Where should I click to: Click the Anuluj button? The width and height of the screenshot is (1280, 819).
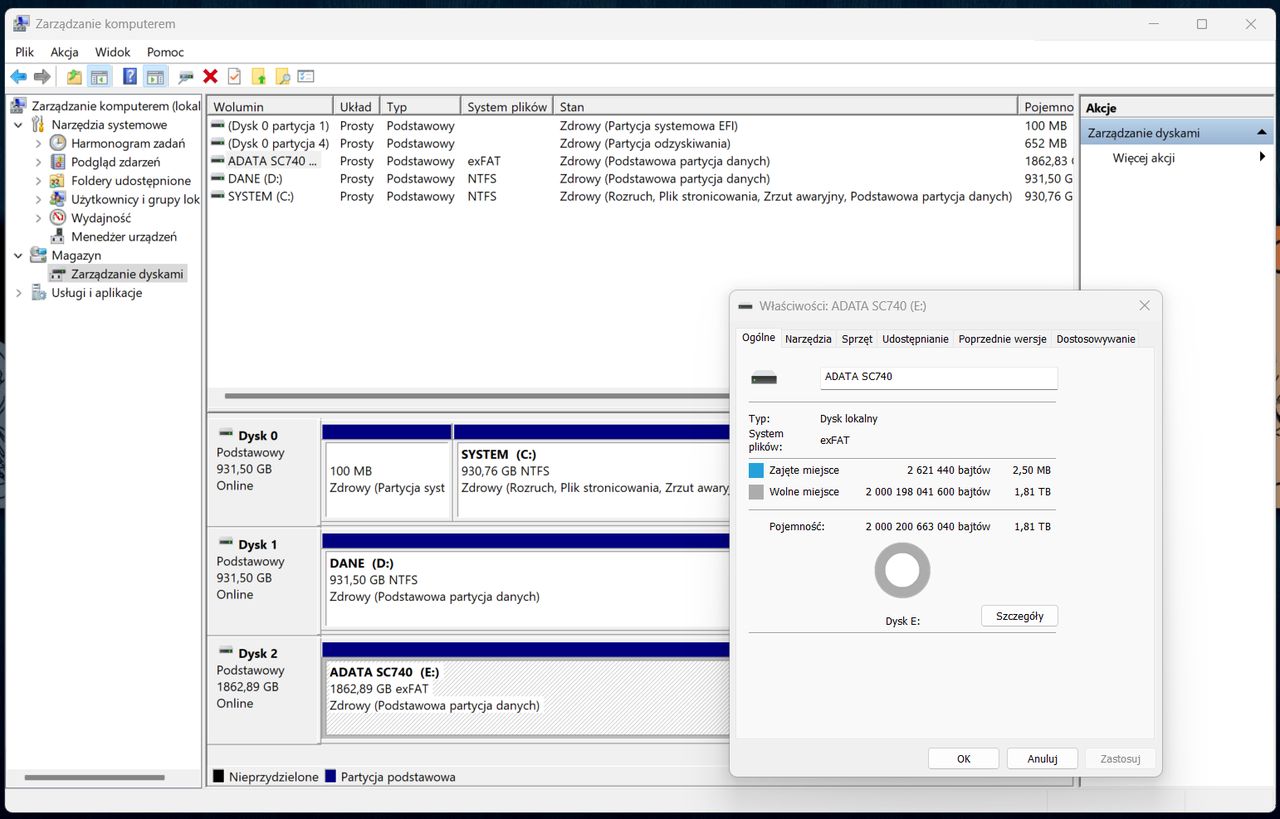(x=1042, y=758)
